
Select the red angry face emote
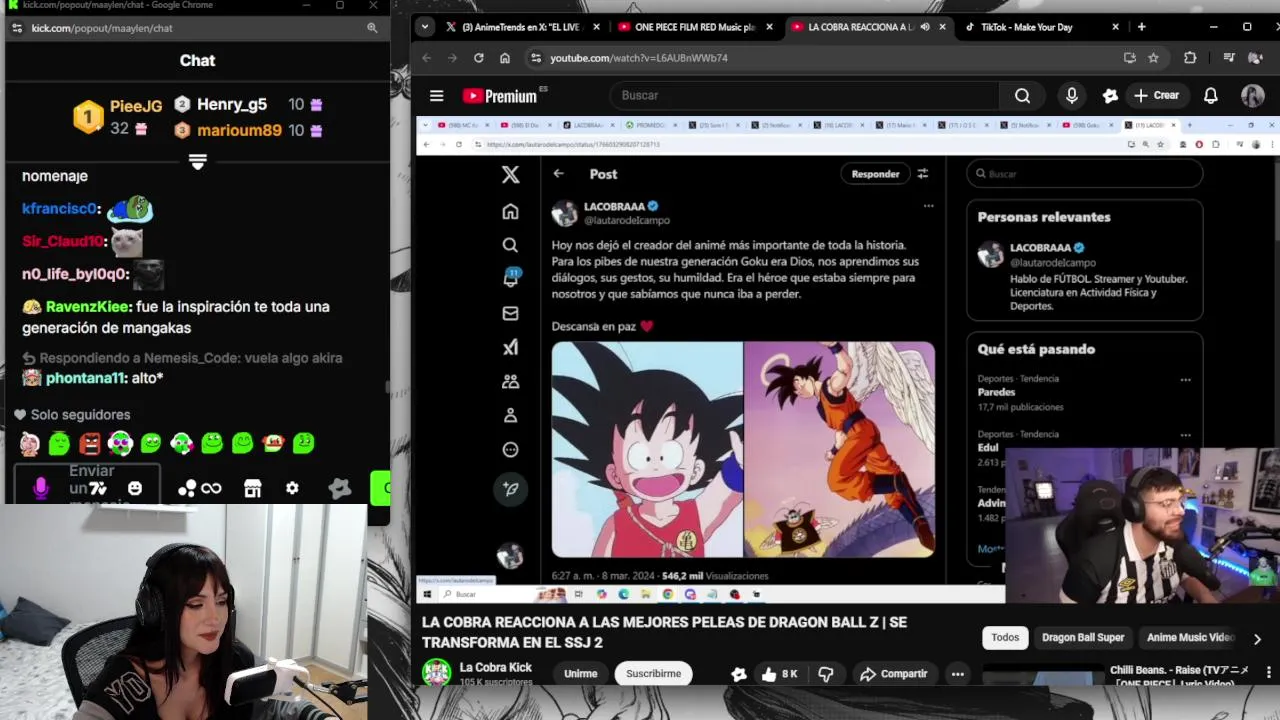tap(90, 443)
